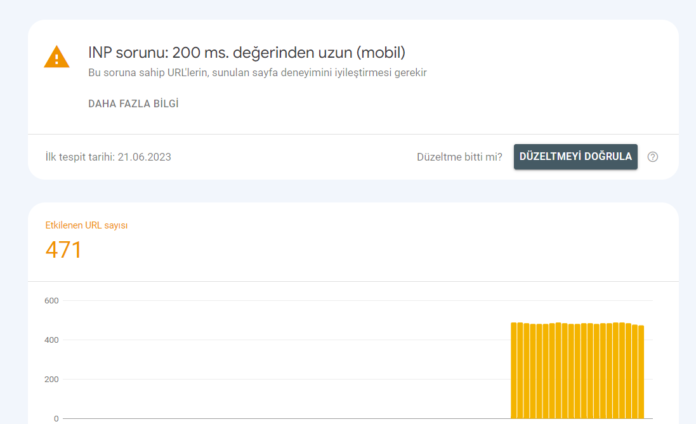Click the 'Düzeltme bitti mi?' label

coord(459,157)
